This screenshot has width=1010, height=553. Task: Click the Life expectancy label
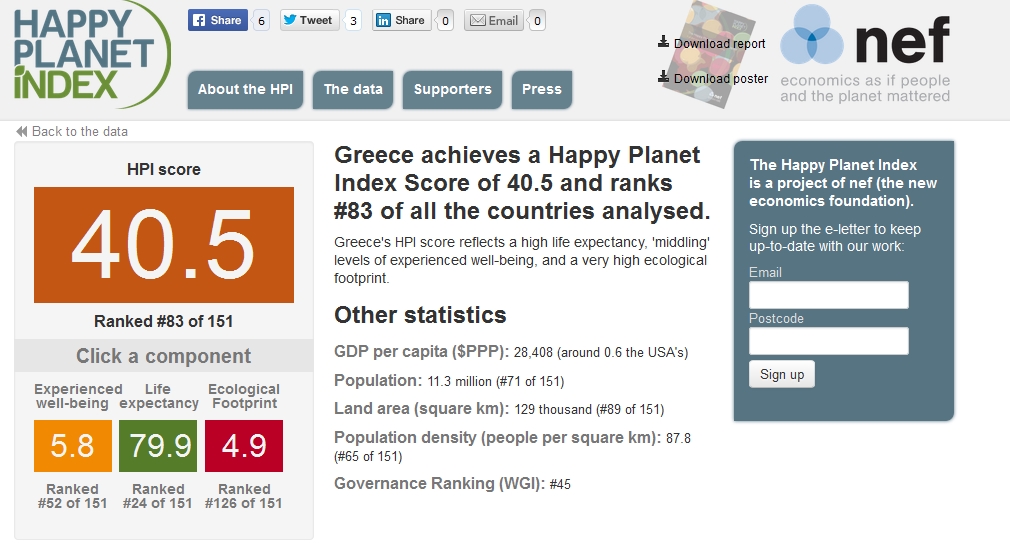point(158,396)
